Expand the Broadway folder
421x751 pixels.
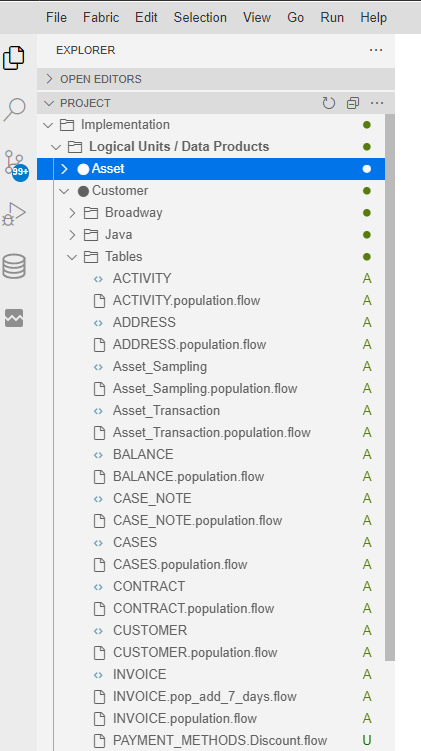click(x=72, y=213)
